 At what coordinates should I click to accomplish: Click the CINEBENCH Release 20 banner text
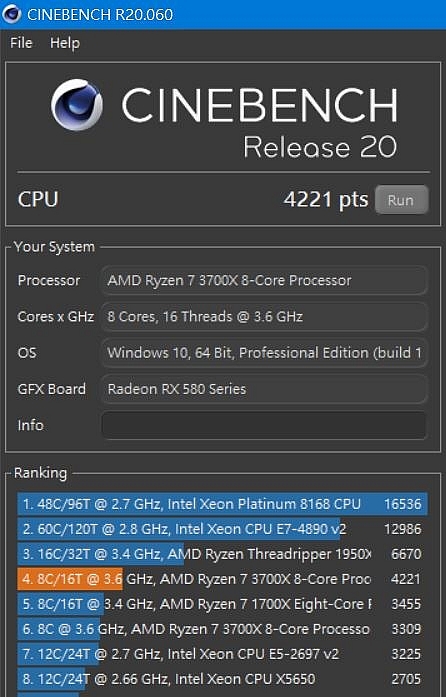click(x=260, y=122)
